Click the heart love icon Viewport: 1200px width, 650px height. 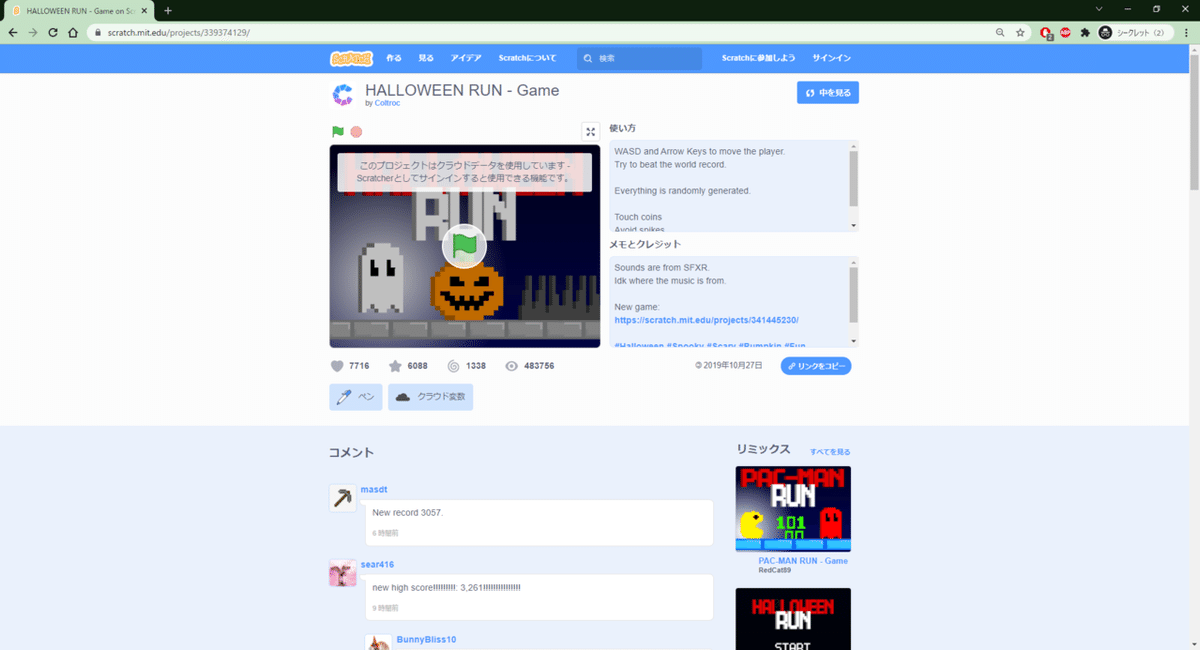337,366
